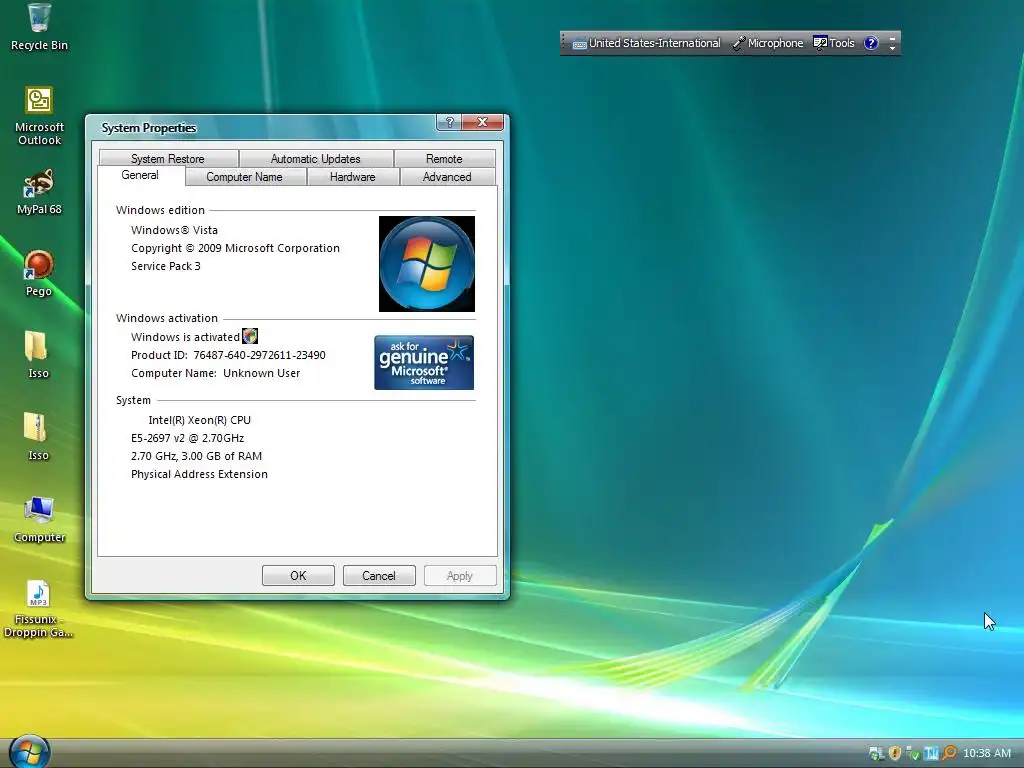Click the Windows flag computer tray icon

(x=876, y=753)
